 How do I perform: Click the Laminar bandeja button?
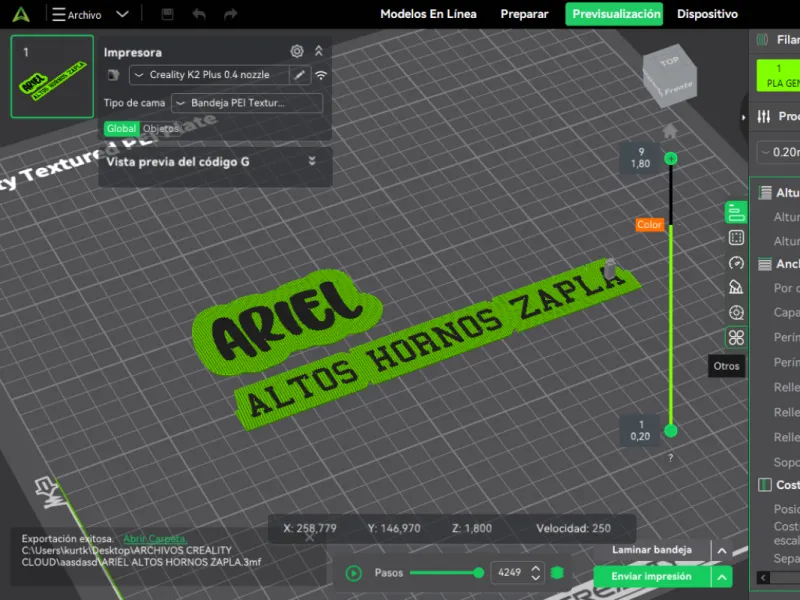click(x=652, y=550)
